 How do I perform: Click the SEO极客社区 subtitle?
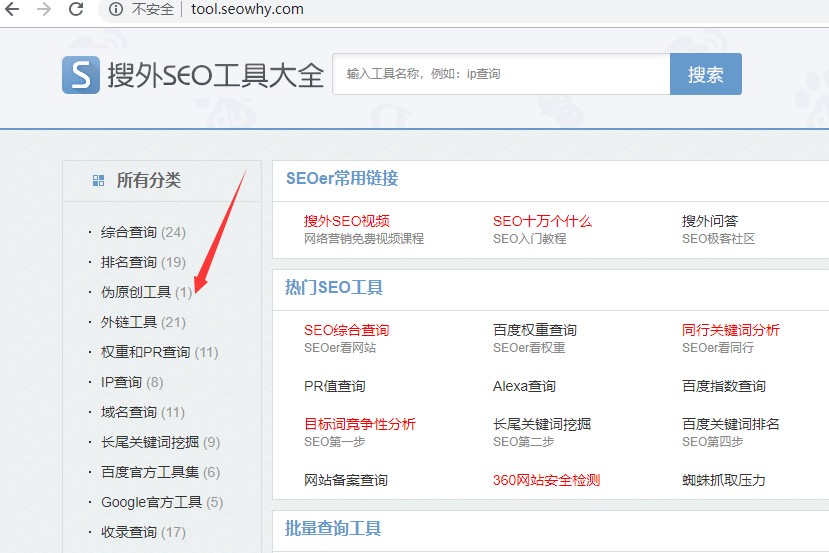(719, 239)
